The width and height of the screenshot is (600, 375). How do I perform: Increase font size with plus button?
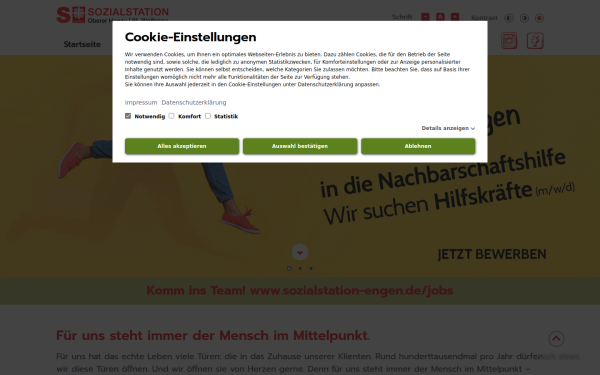[x=455, y=17]
